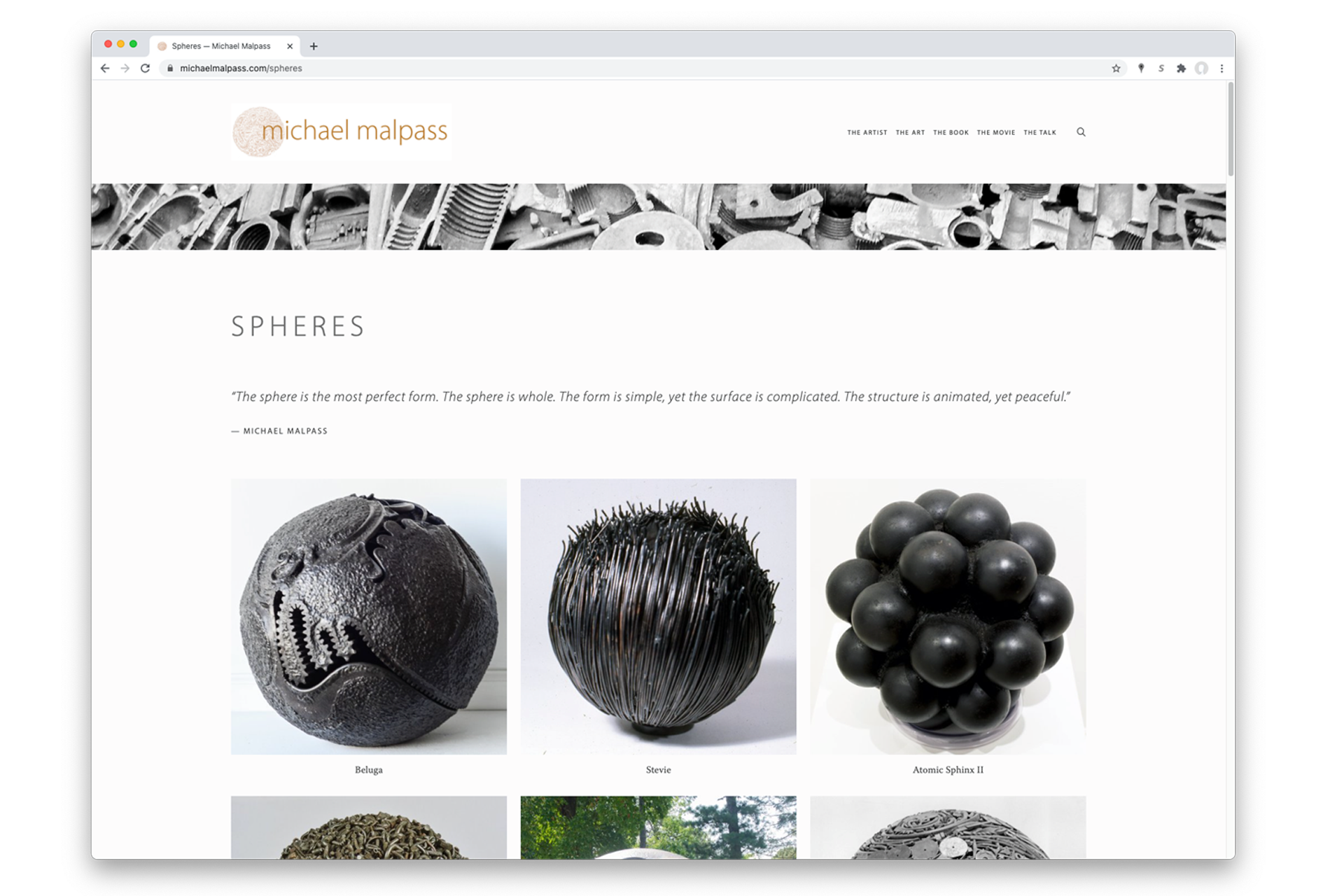Click the michael malpass logo
The width and height of the screenshot is (1344, 896).
click(341, 132)
